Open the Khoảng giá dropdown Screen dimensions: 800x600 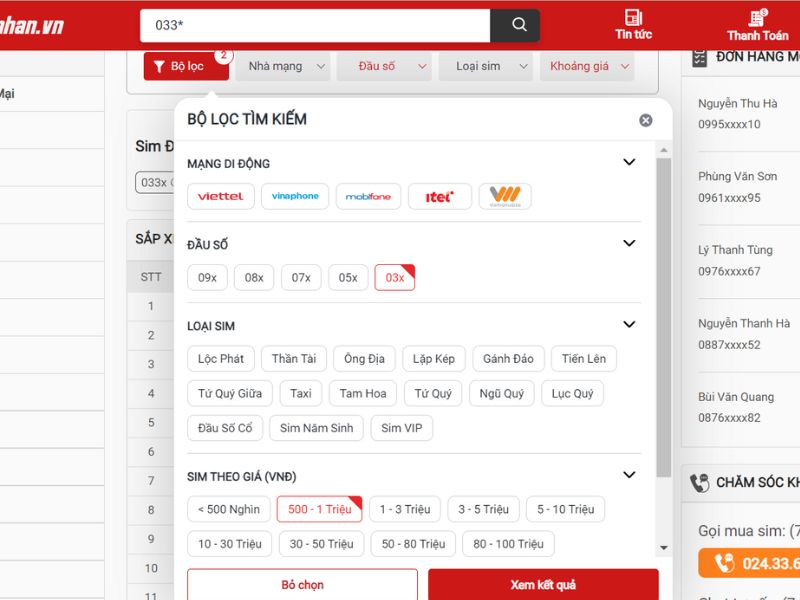pyautogui.click(x=587, y=66)
